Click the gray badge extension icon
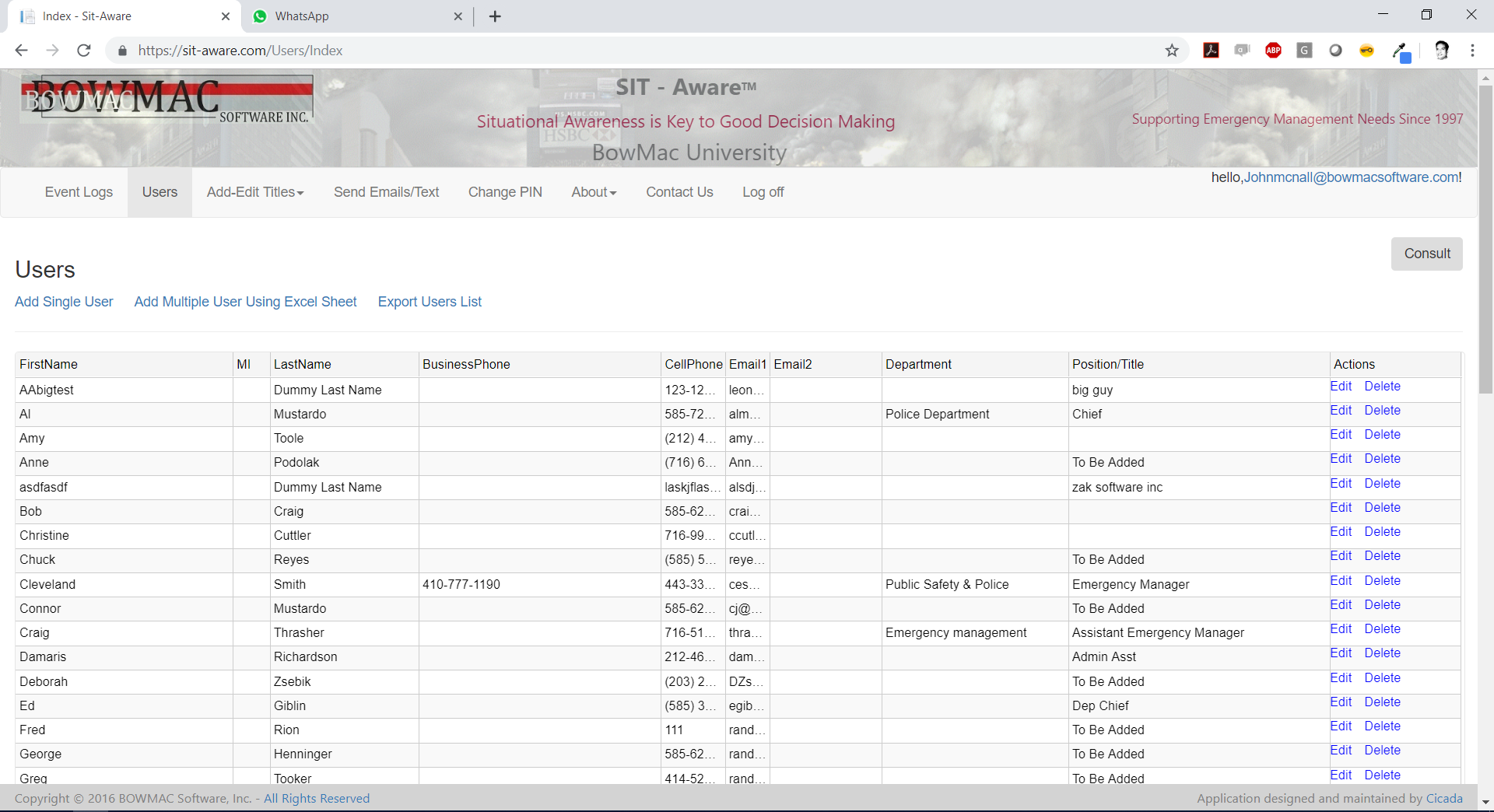 (1243, 51)
